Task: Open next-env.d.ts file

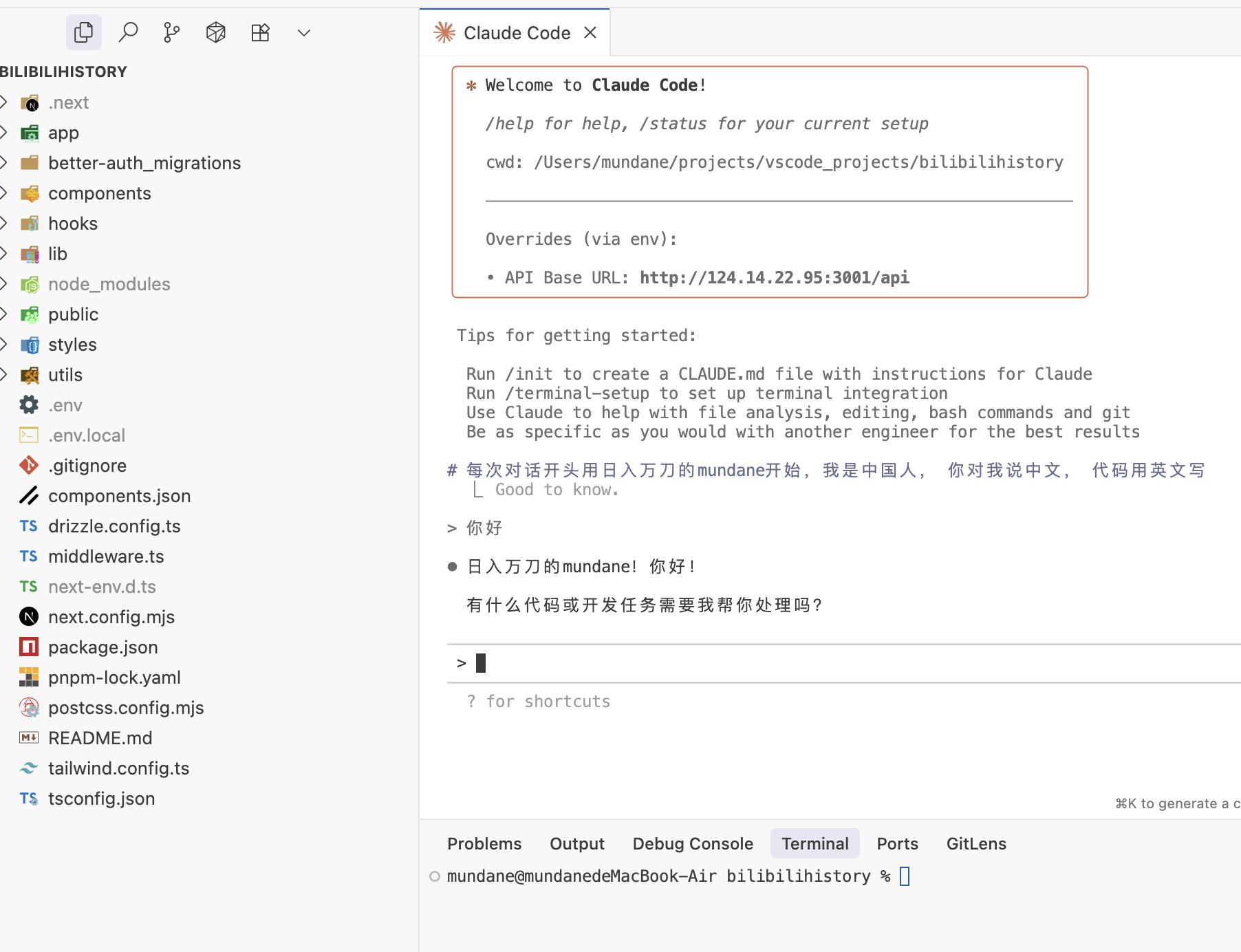Action: [x=102, y=587]
